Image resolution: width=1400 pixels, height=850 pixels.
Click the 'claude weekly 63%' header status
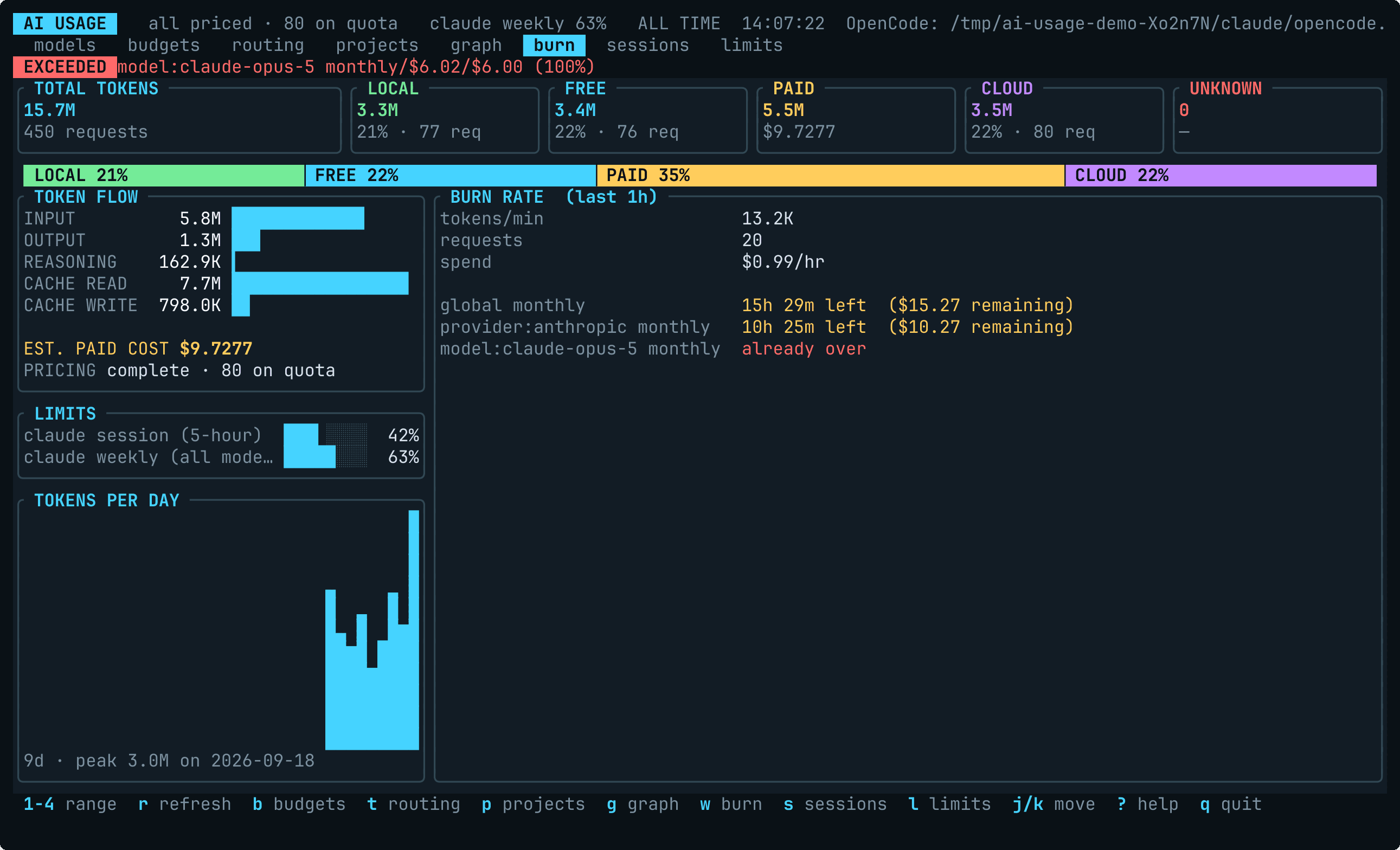(518, 24)
